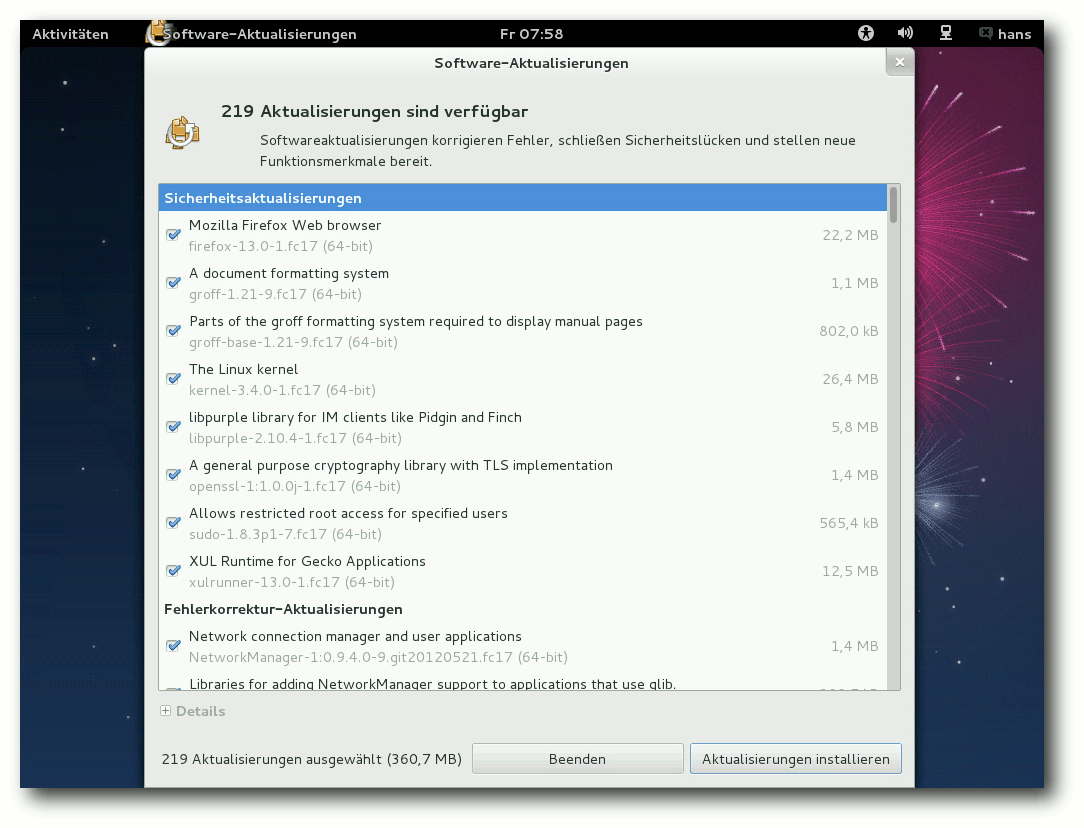Open the accessibility menu in the top bar
1084x828 pixels.
click(866, 33)
